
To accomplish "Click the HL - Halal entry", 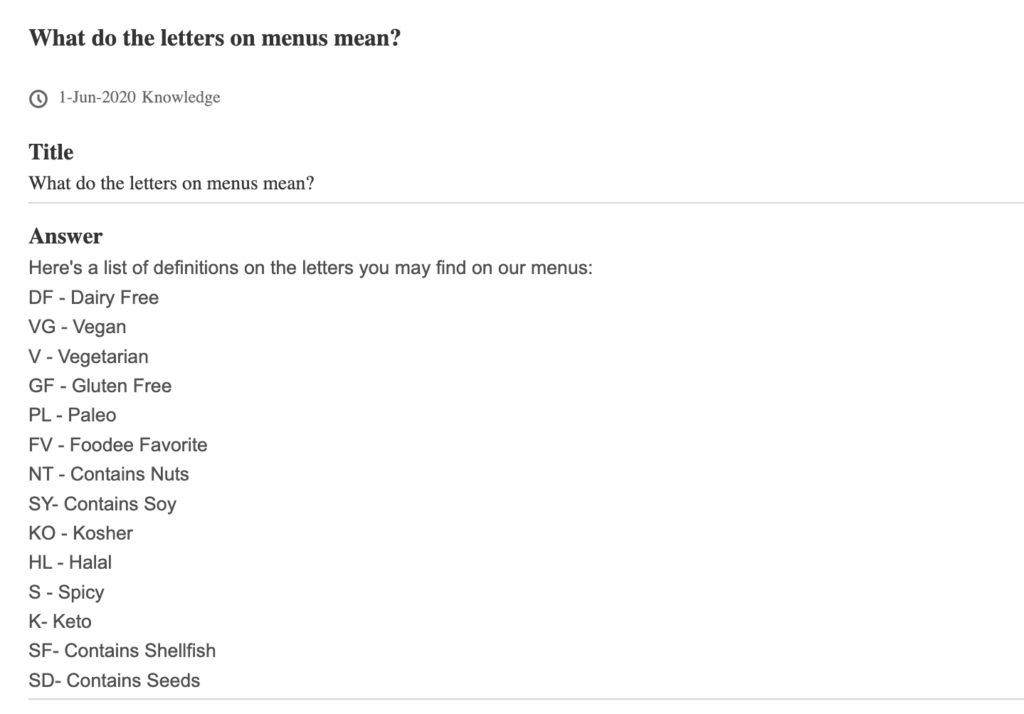I will pyautogui.click(x=70, y=562).
